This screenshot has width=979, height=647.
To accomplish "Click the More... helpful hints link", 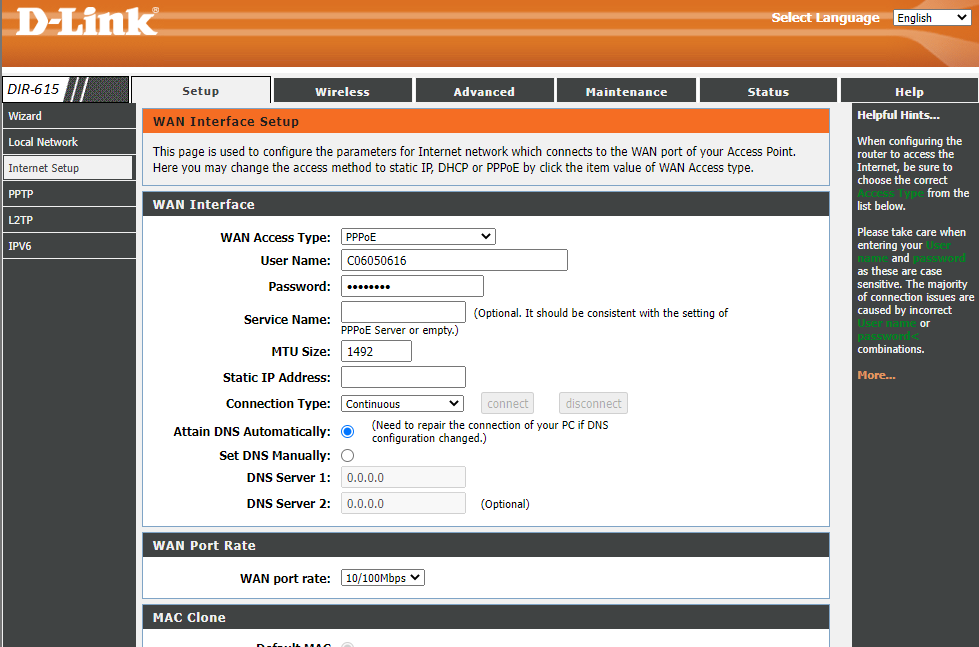I will 876,375.
